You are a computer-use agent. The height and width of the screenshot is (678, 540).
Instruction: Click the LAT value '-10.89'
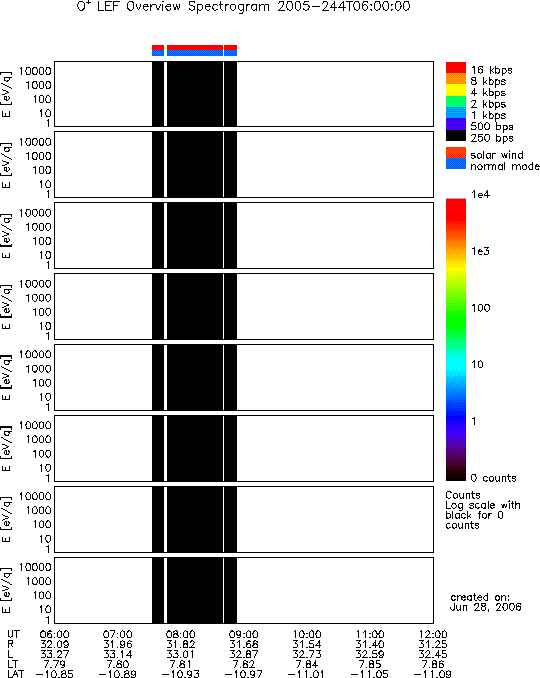pos(118,674)
